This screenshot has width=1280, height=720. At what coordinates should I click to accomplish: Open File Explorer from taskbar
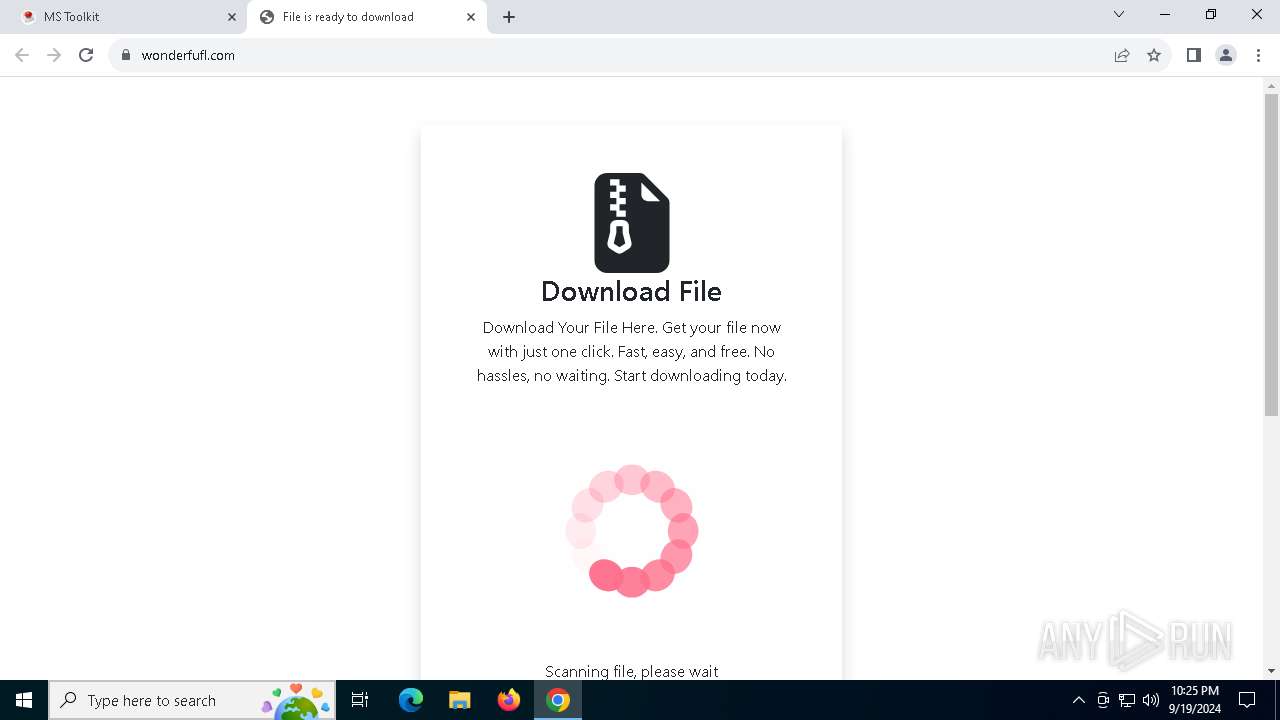pyautogui.click(x=460, y=700)
